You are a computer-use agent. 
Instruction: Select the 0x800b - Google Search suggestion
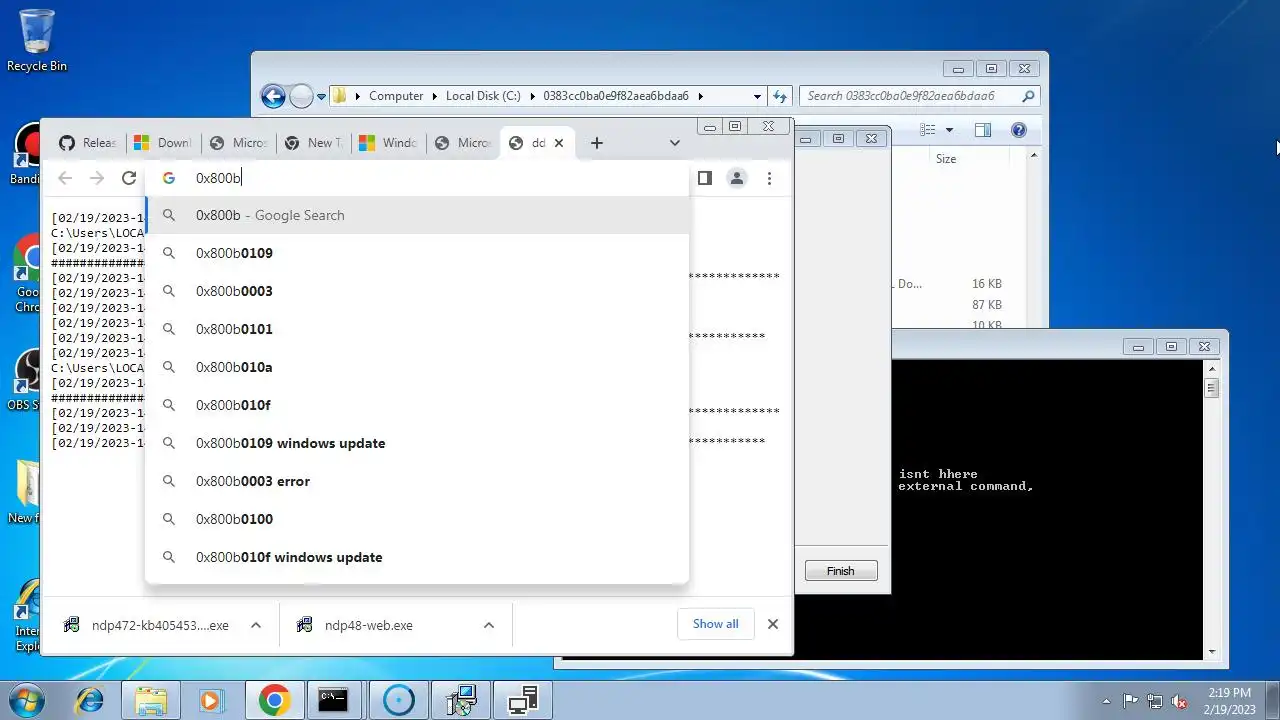point(417,215)
